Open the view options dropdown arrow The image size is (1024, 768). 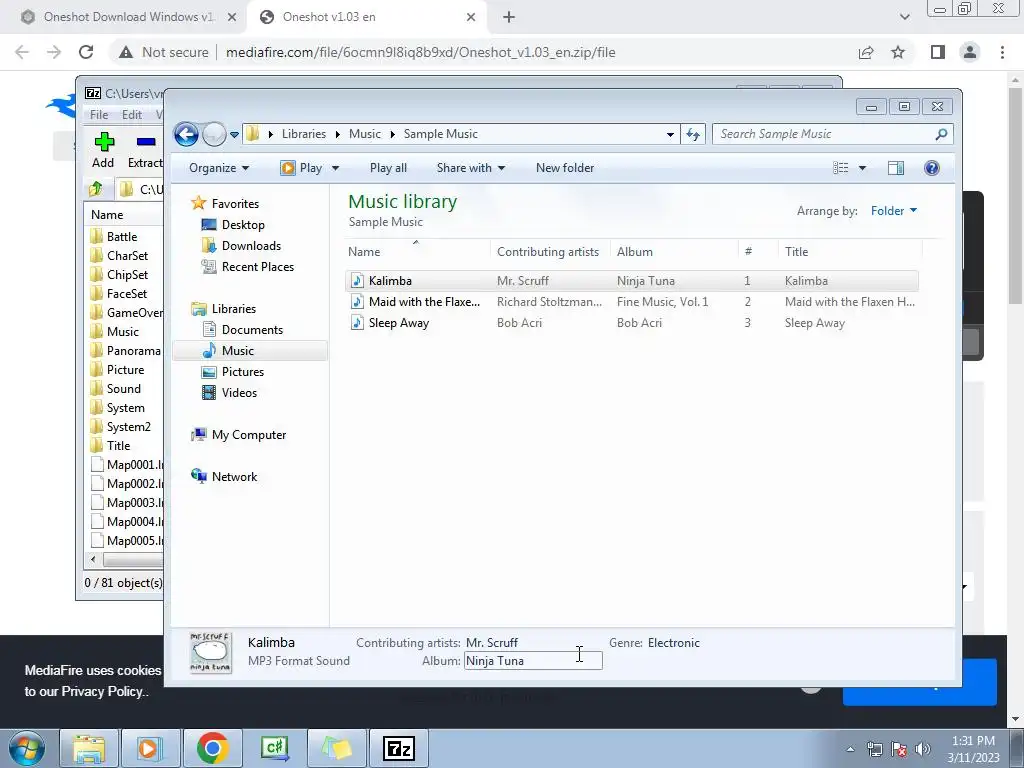pos(862,168)
